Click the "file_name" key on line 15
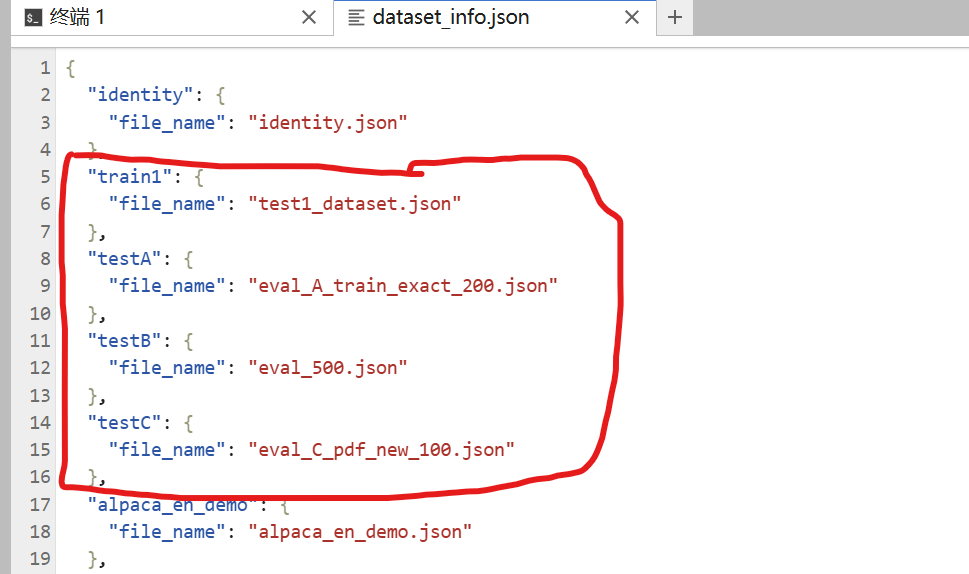This screenshot has width=969, height=574. [167, 450]
